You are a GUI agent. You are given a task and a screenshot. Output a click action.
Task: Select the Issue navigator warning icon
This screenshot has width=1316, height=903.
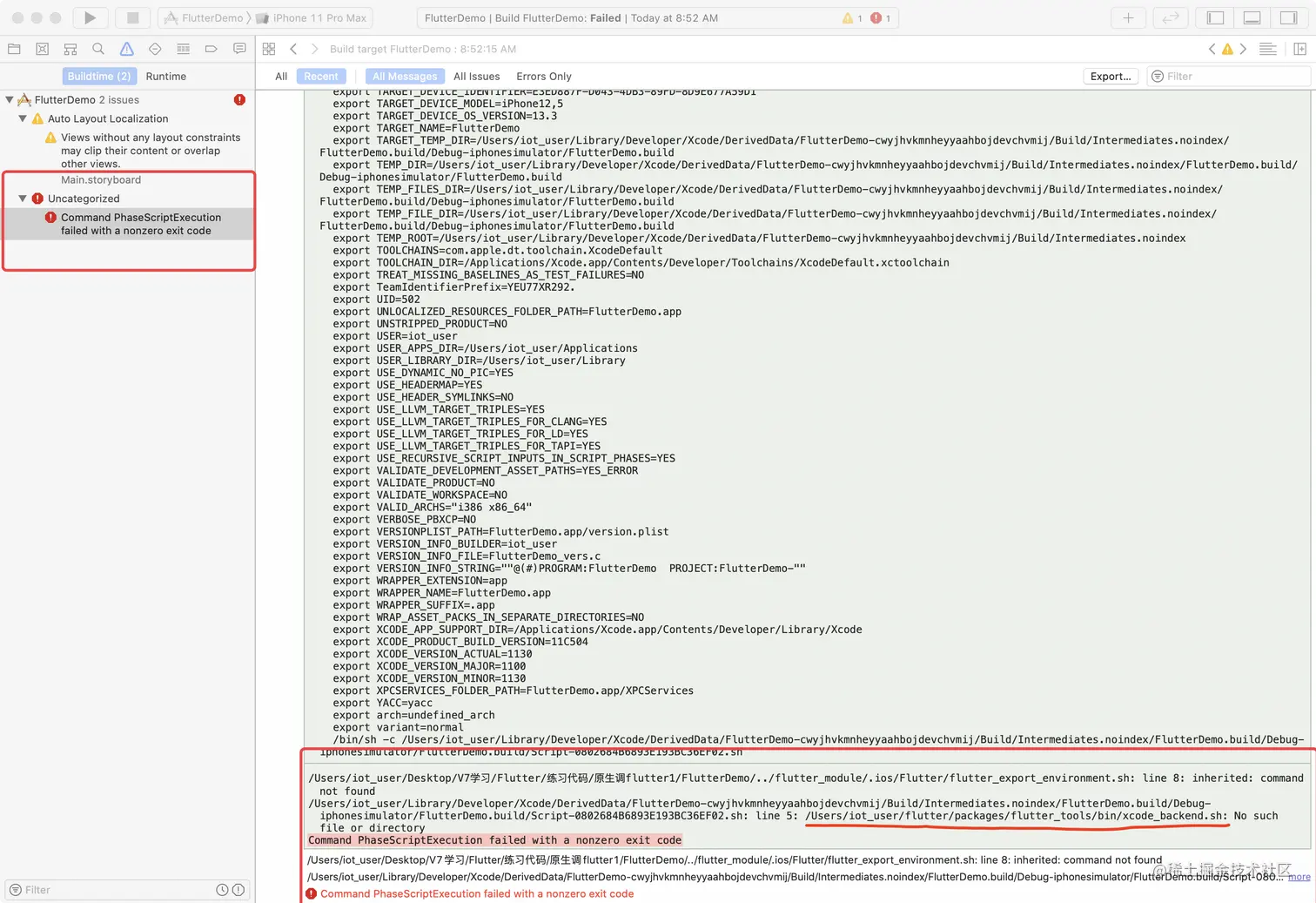(x=127, y=49)
